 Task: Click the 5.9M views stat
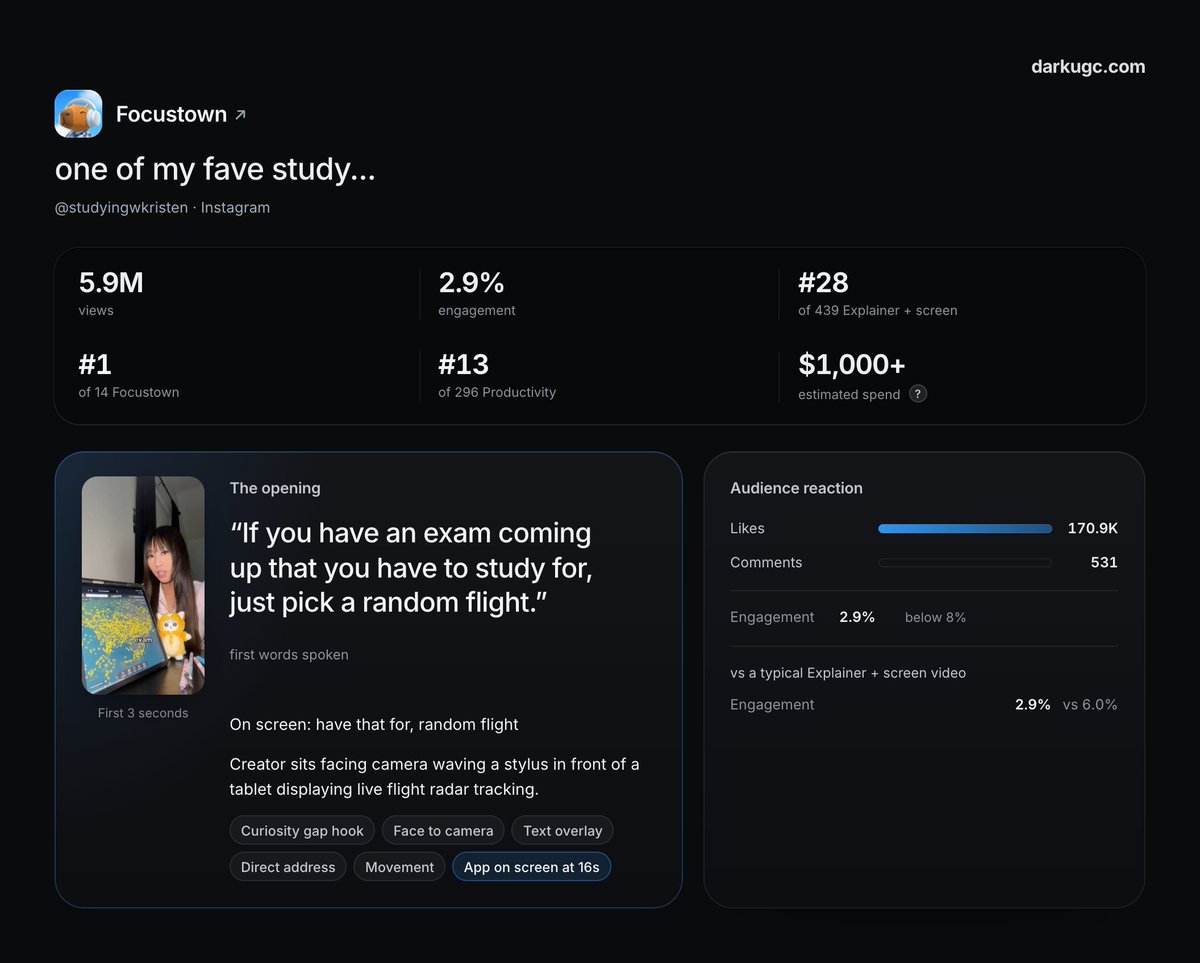coord(111,294)
